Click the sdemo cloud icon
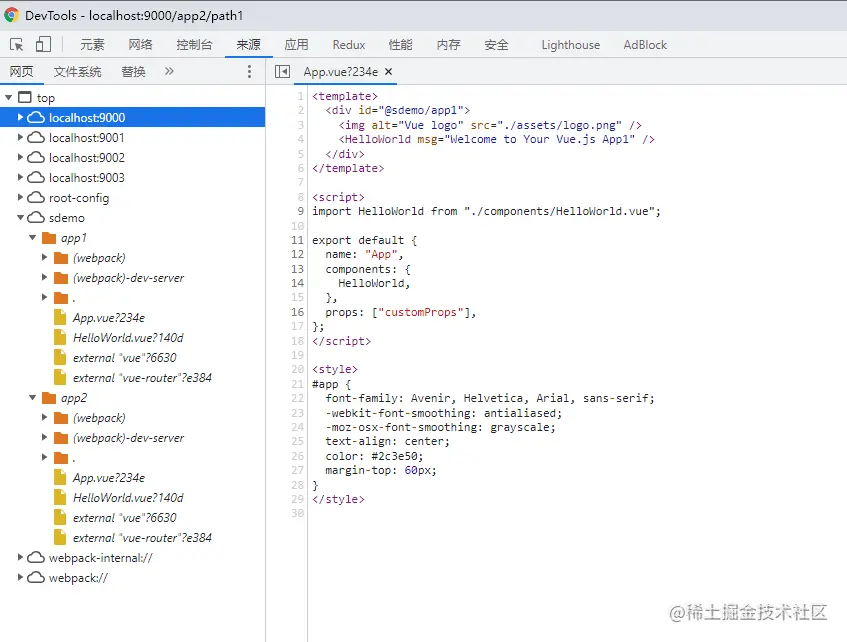 36,217
